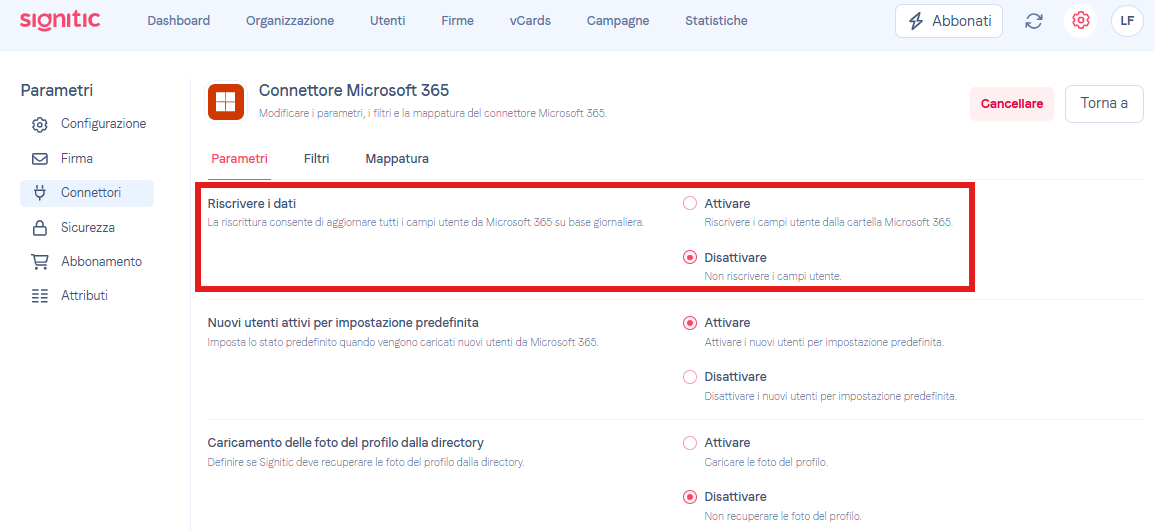Open the LF user avatar menu
The width and height of the screenshot is (1155, 531).
[1127, 21]
